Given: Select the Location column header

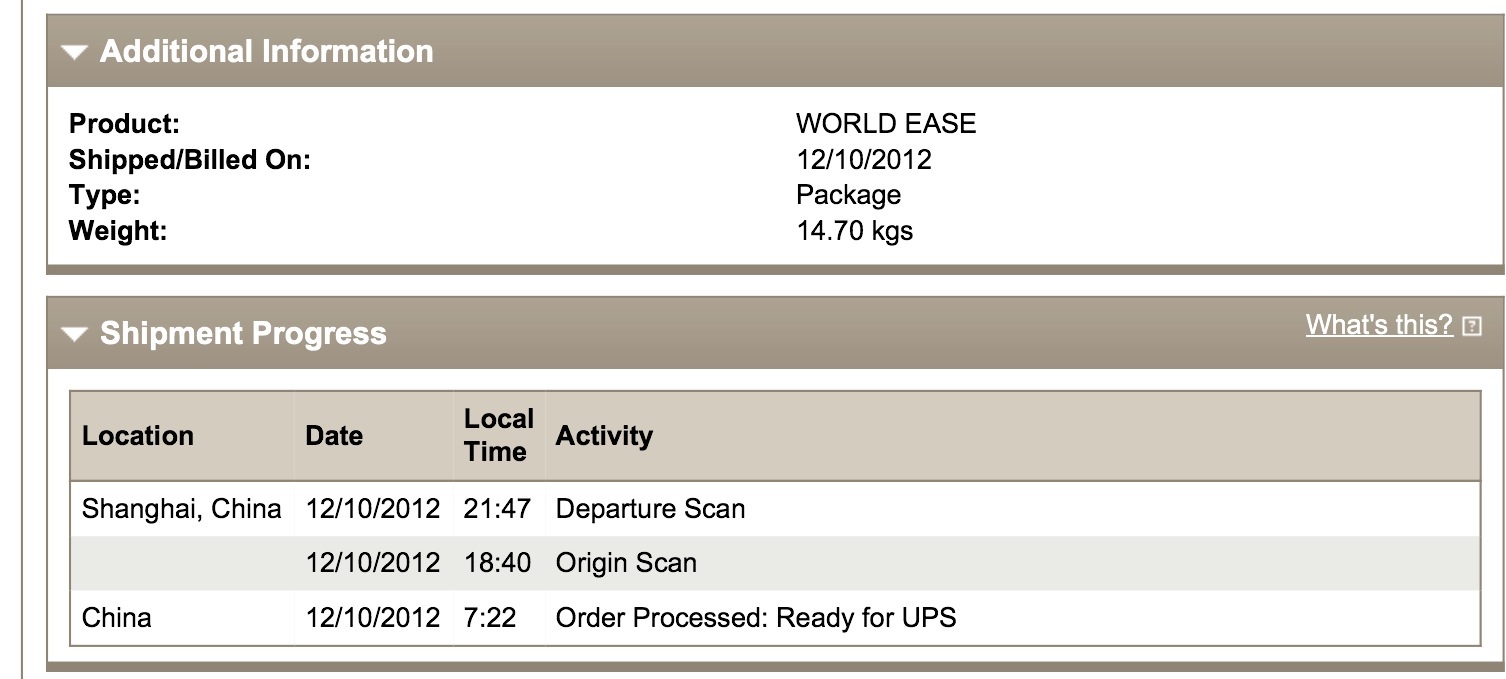Looking at the screenshot, I should coord(138,436).
